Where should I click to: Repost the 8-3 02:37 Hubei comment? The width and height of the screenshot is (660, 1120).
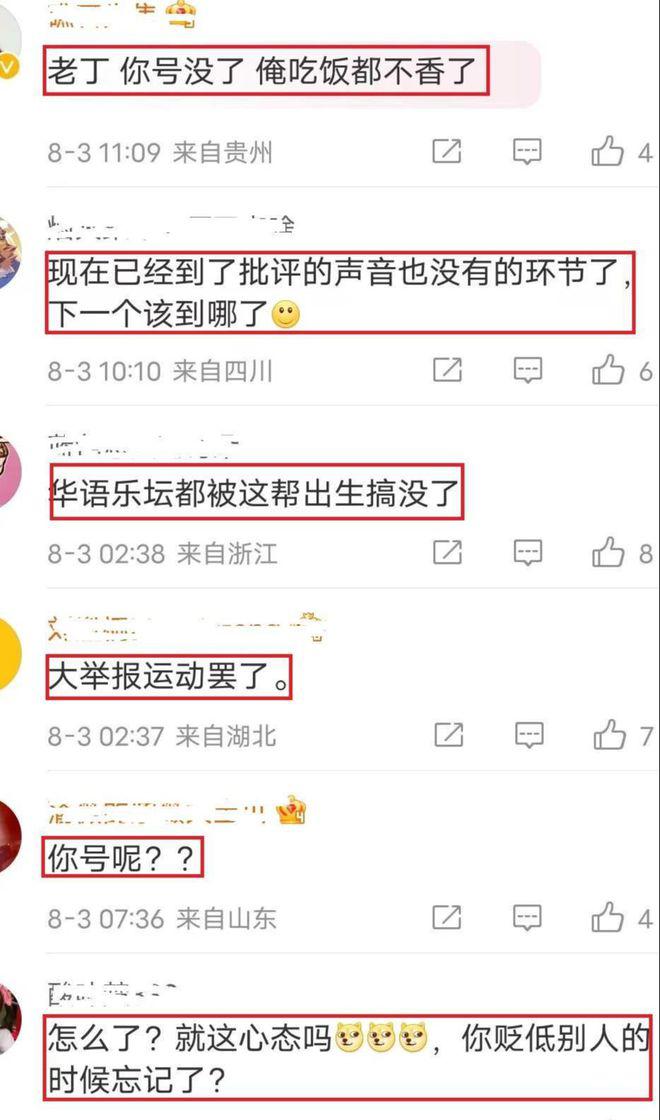pos(449,735)
